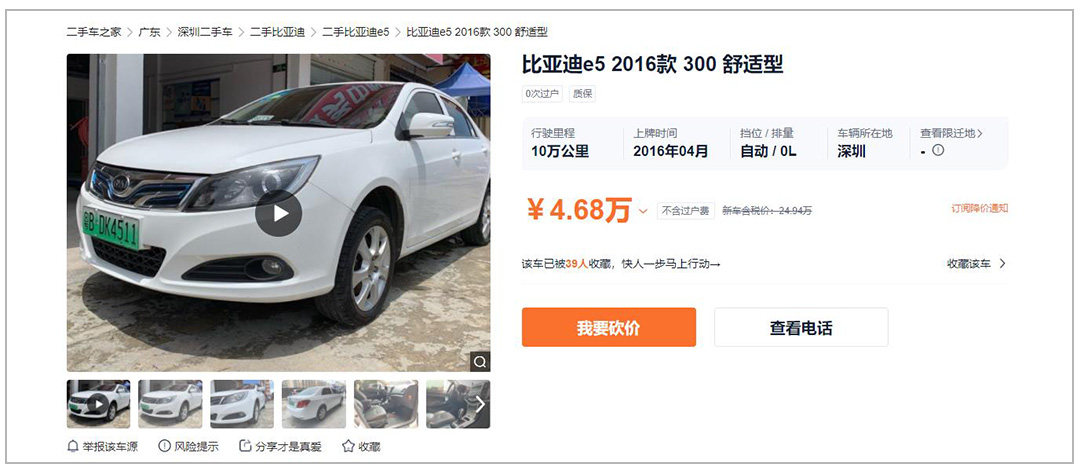Click the 质保 tag under title
This screenshot has width=1080, height=475.
pos(582,94)
